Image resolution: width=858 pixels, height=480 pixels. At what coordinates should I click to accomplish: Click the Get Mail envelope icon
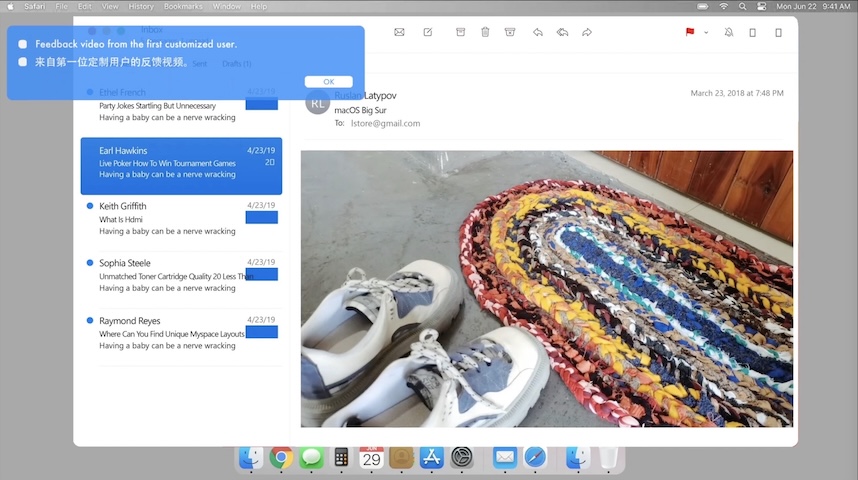pos(399,32)
